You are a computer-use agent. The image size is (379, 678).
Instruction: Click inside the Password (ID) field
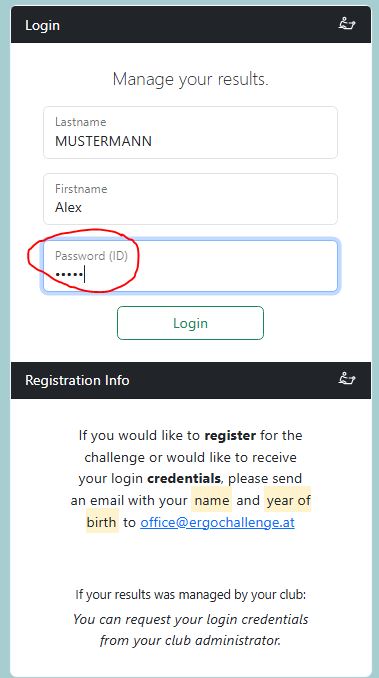click(x=190, y=266)
